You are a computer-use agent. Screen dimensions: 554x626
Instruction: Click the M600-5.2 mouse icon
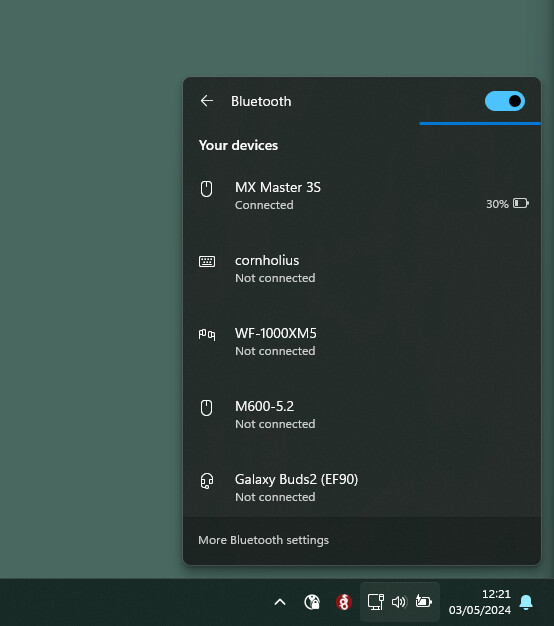[x=206, y=408]
